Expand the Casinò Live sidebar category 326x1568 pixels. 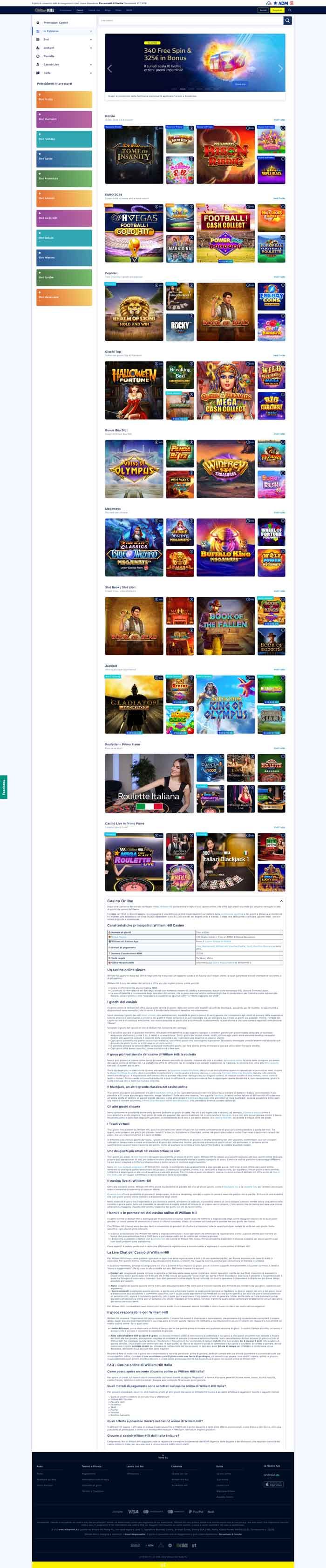[x=91, y=65]
